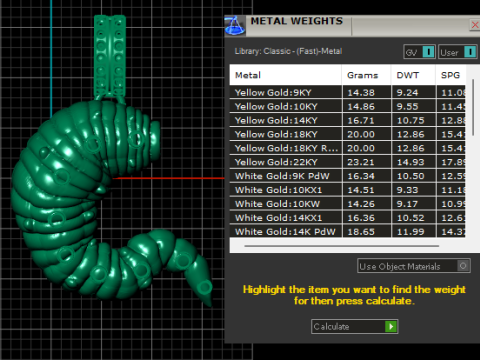Close the Metal Weights panel
Viewport: 480px width, 360px height.
[x=475, y=25]
